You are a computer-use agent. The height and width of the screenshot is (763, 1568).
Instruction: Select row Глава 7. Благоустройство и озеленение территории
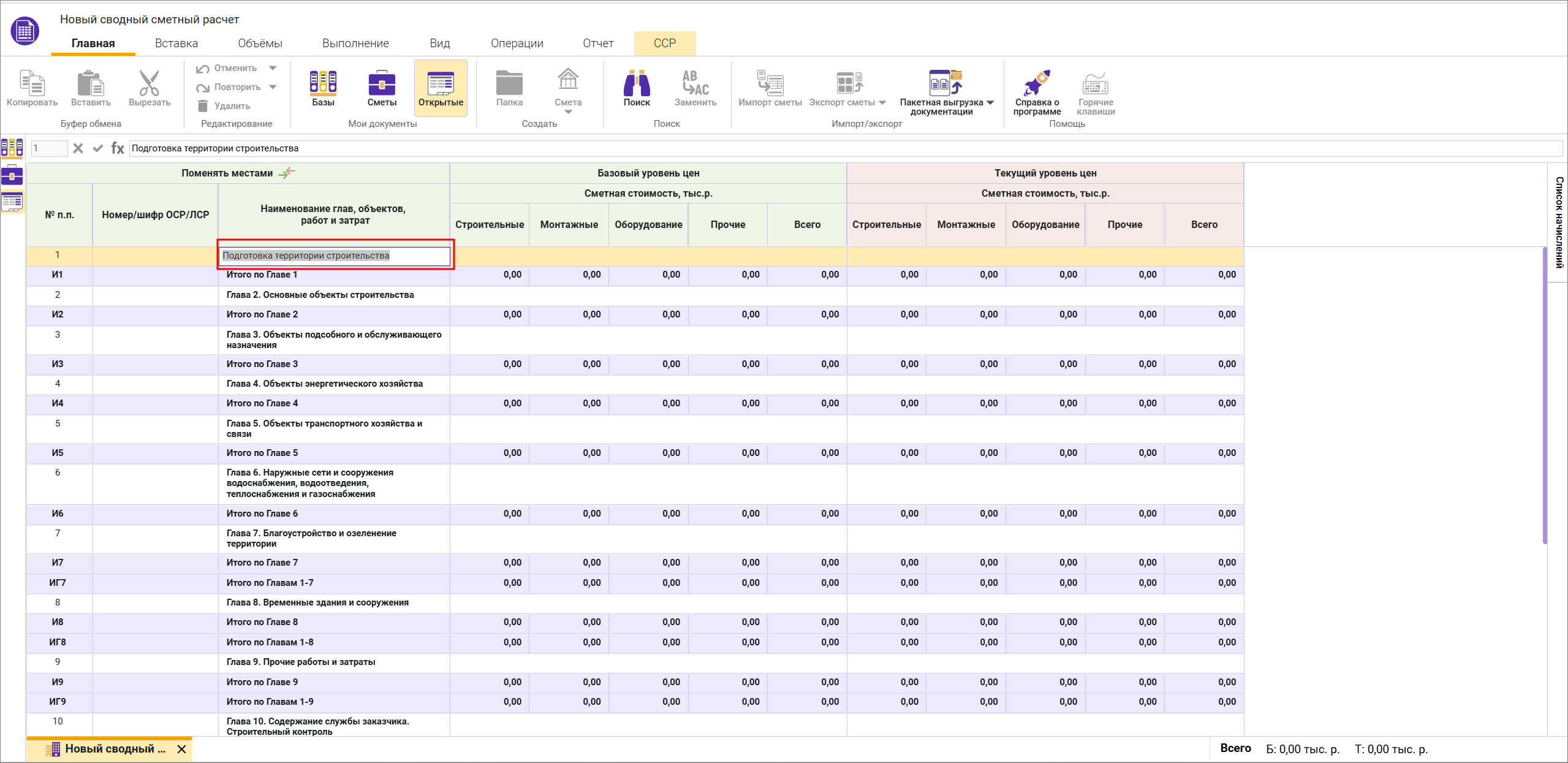pyautogui.click(x=635, y=539)
